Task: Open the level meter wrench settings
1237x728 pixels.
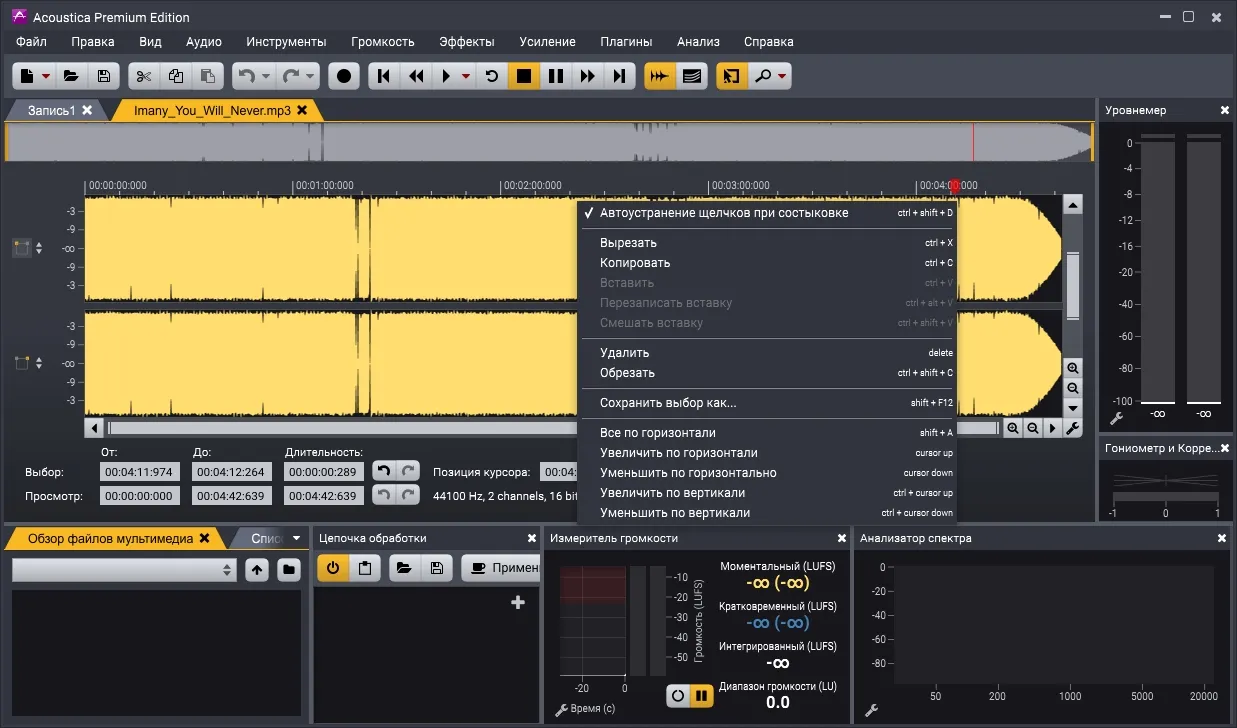Action: [1117, 418]
